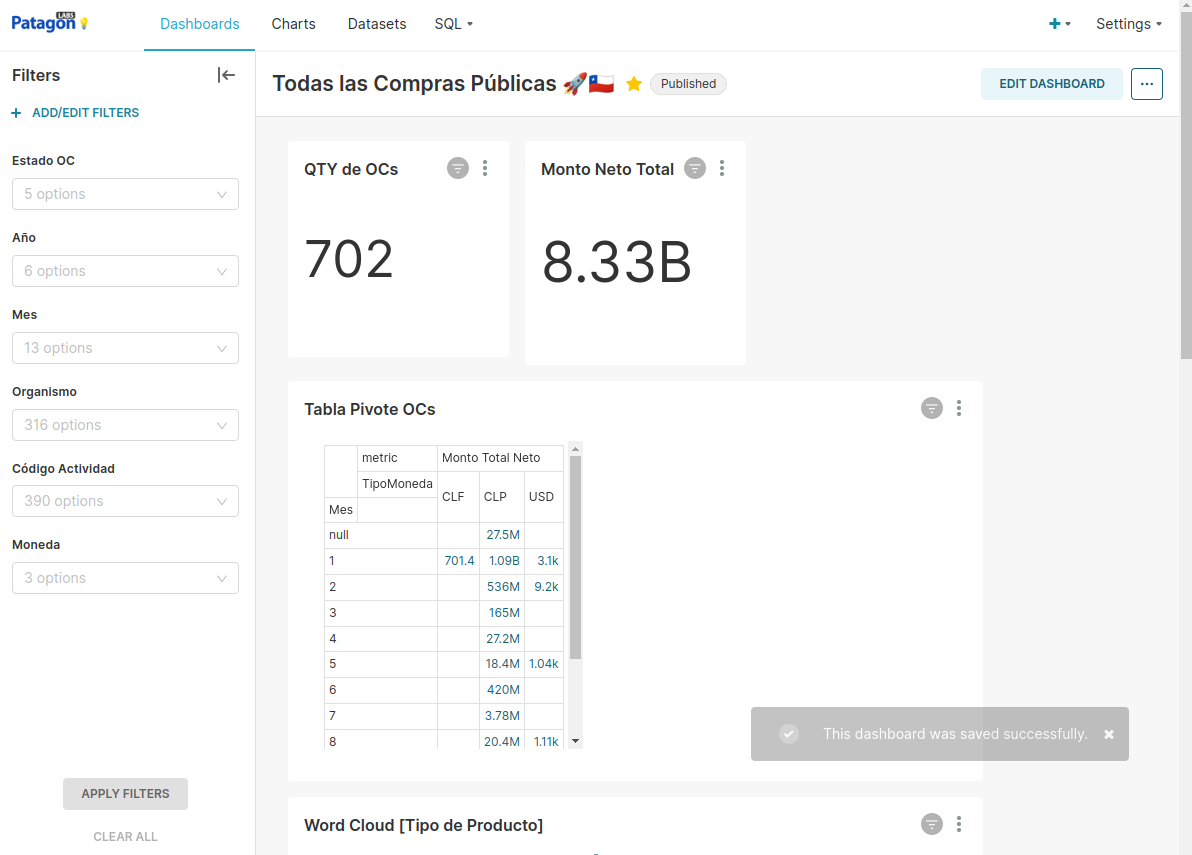The height and width of the screenshot is (855, 1192).
Task: Switch to the Charts tab
Action: pyautogui.click(x=293, y=24)
